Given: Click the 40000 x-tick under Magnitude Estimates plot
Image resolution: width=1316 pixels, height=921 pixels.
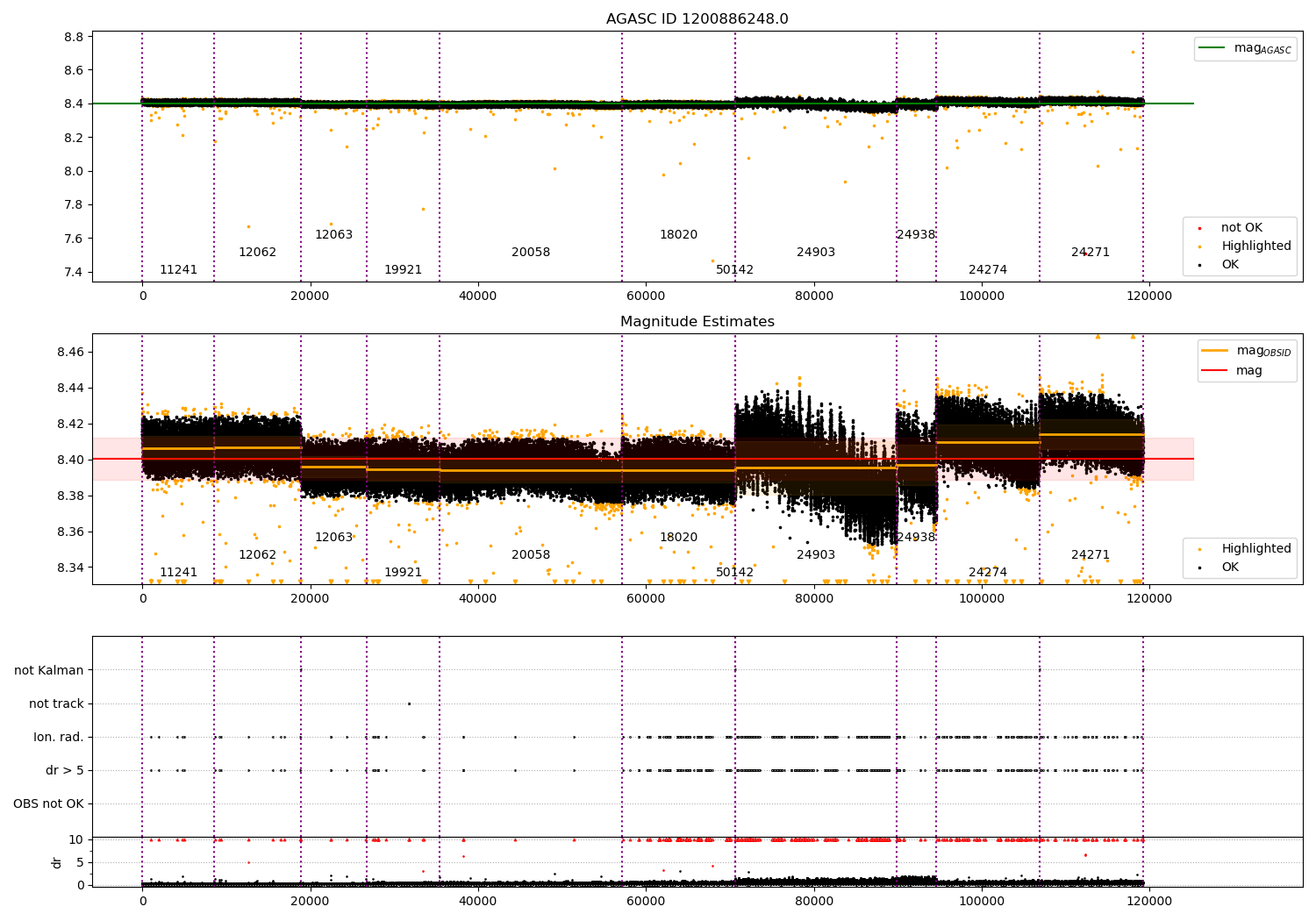Looking at the screenshot, I should click(478, 599).
